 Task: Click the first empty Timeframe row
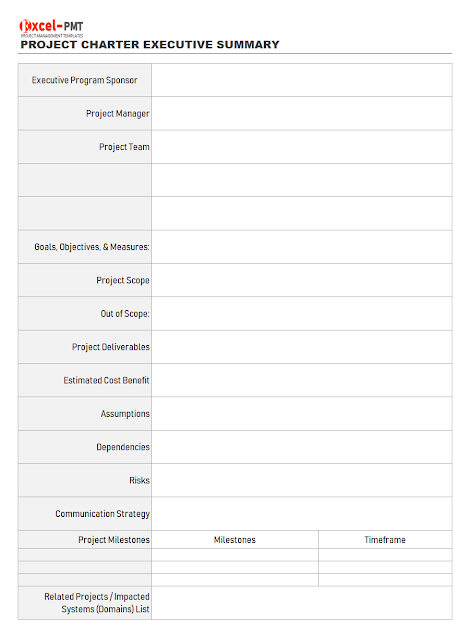[x=385, y=555]
